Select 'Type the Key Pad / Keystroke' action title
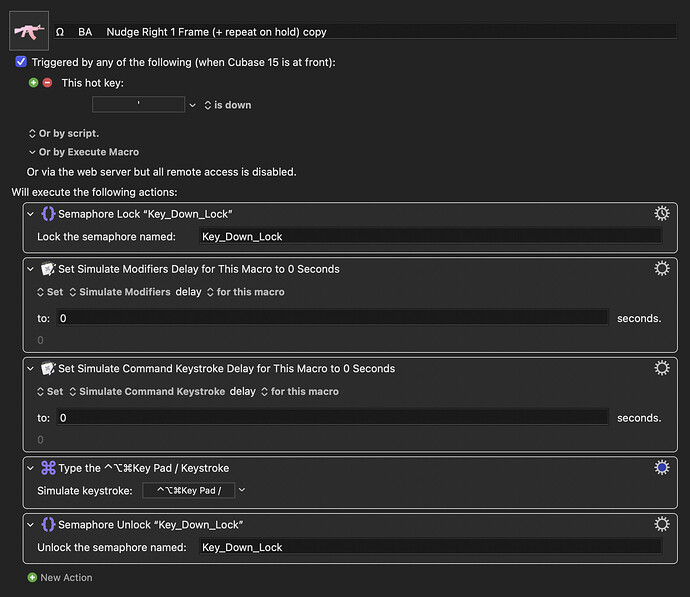690x597 pixels. [143, 468]
